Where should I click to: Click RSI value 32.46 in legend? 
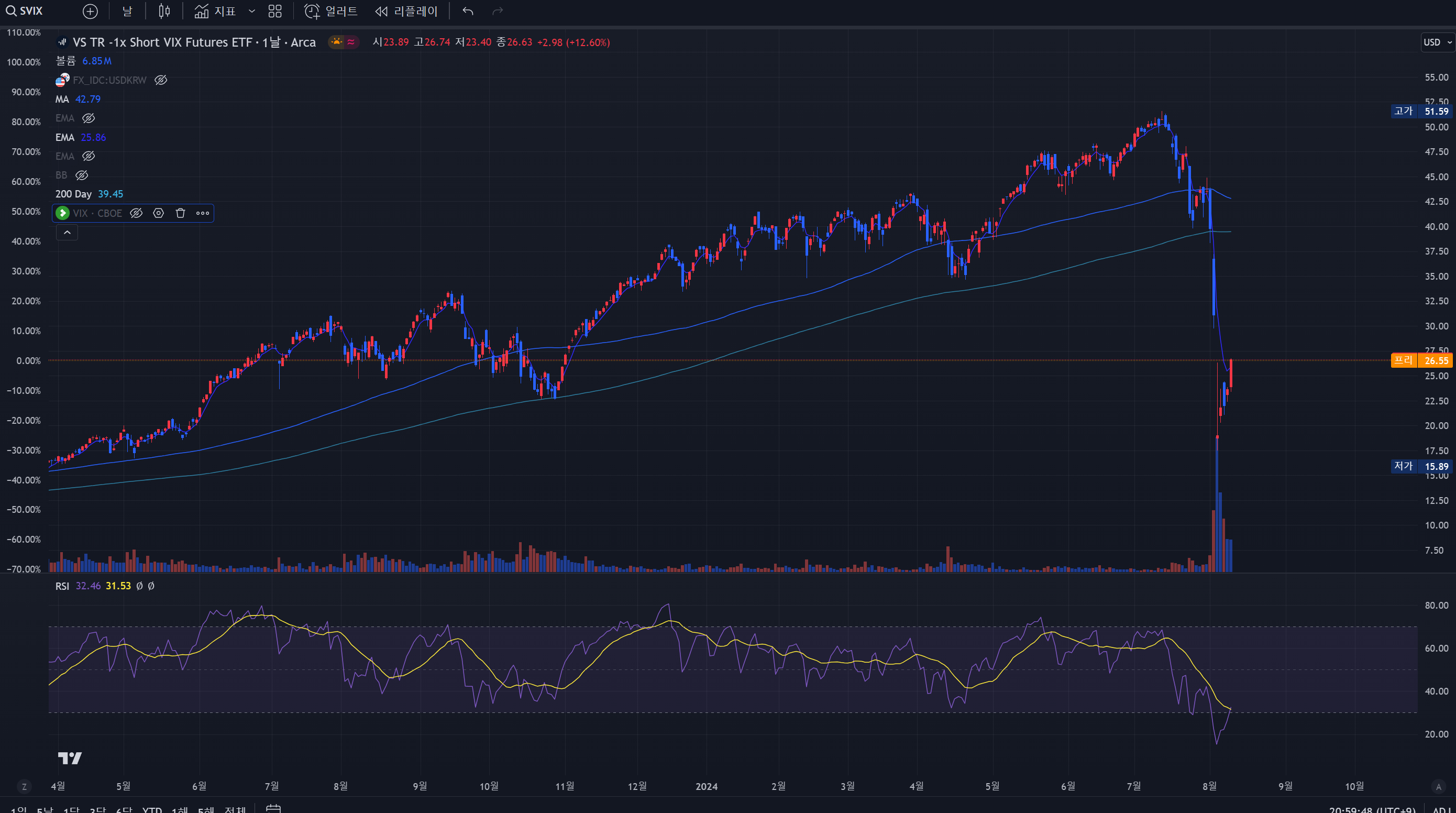88,586
